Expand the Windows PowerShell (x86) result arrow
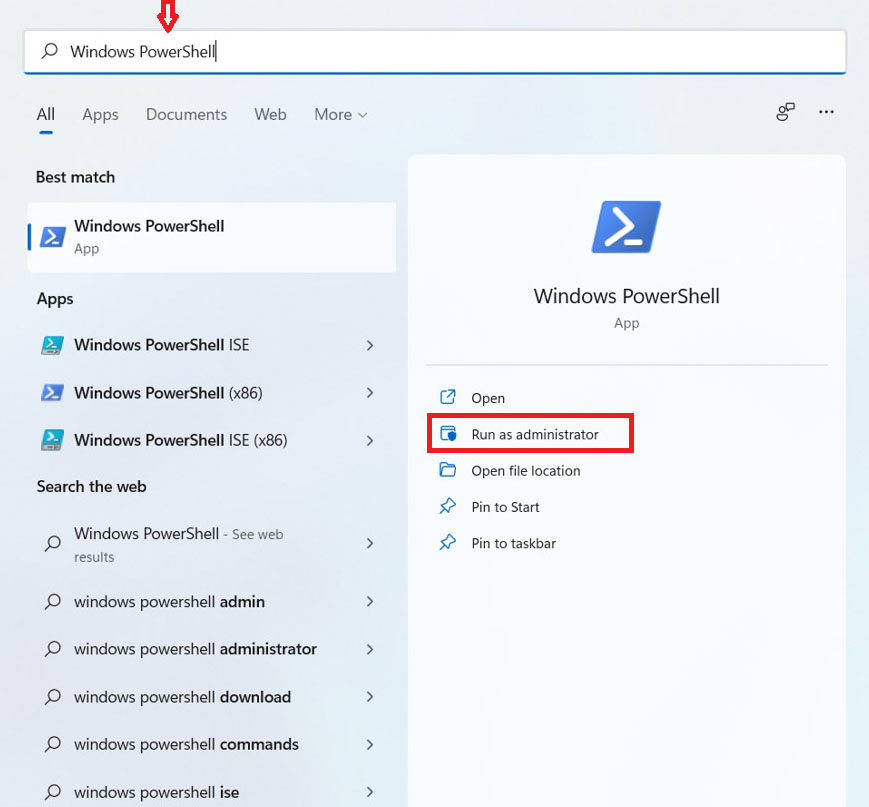The width and height of the screenshot is (869, 807). (x=370, y=392)
